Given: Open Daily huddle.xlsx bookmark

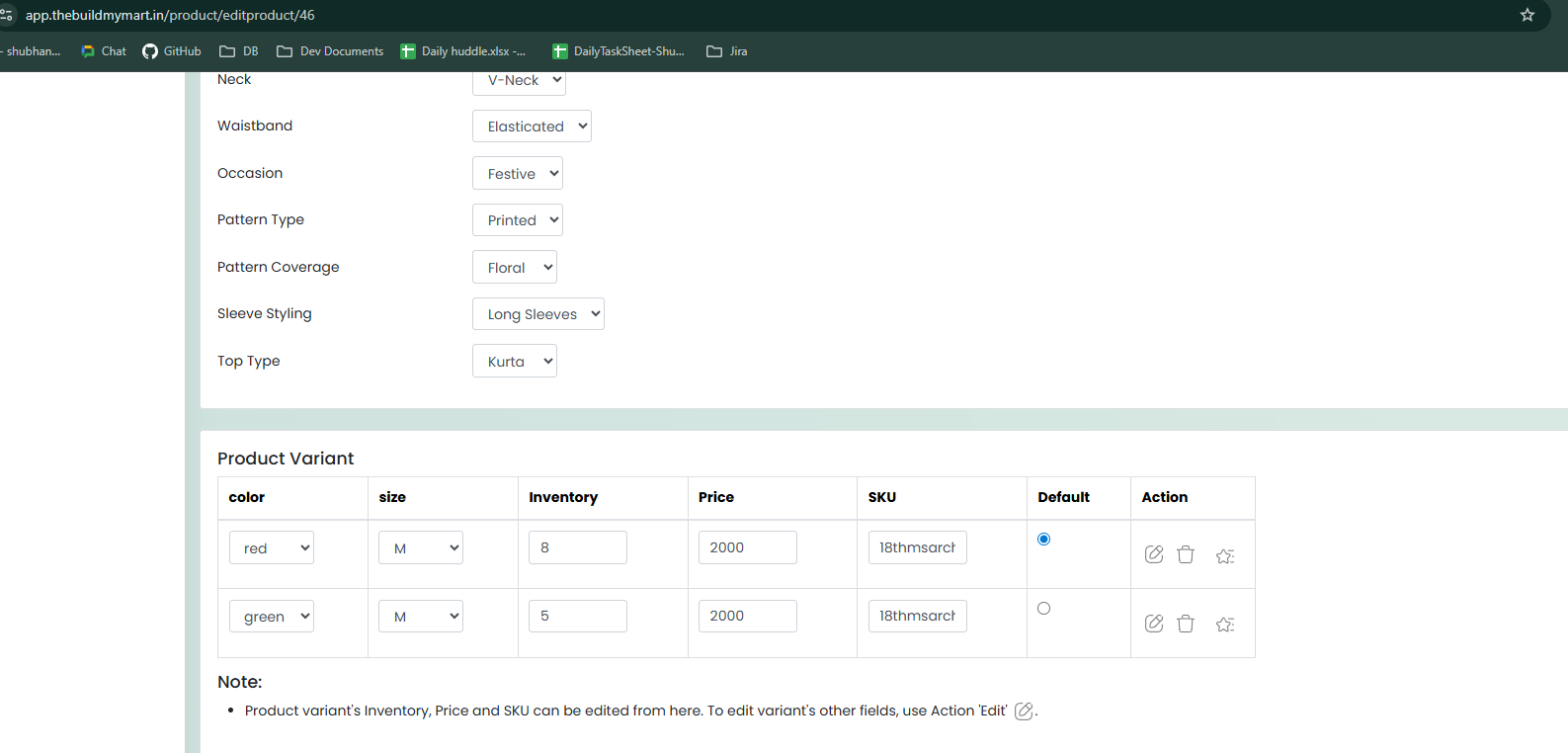Looking at the screenshot, I should 463,51.
